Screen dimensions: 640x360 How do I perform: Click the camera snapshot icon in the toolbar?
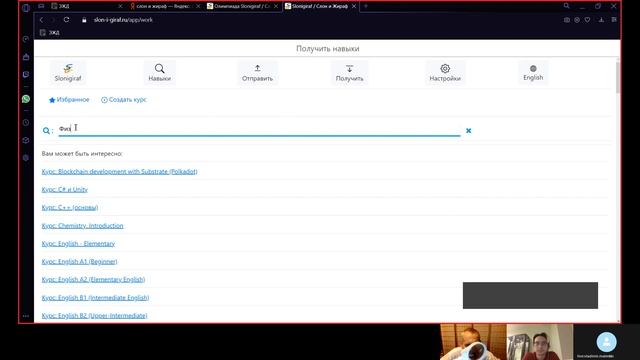click(x=567, y=20)
